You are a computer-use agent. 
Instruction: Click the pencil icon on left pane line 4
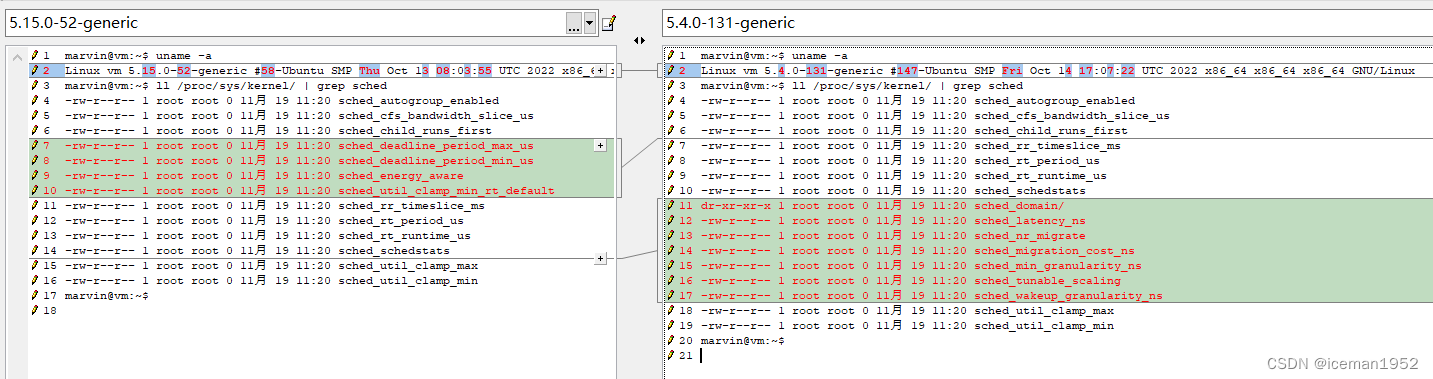click(35, 101)
